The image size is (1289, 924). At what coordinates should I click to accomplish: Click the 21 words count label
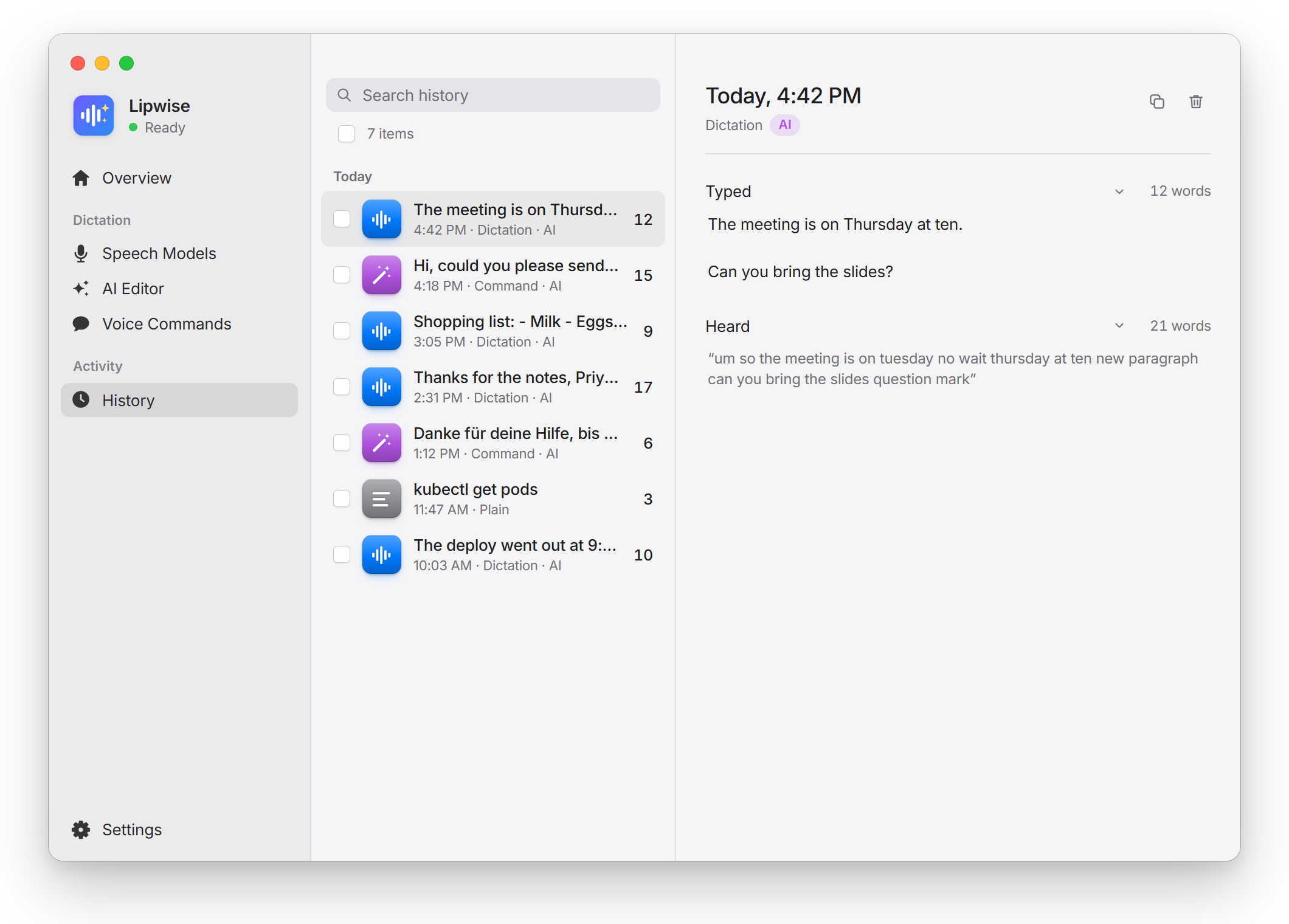[x=1180, y=326]
